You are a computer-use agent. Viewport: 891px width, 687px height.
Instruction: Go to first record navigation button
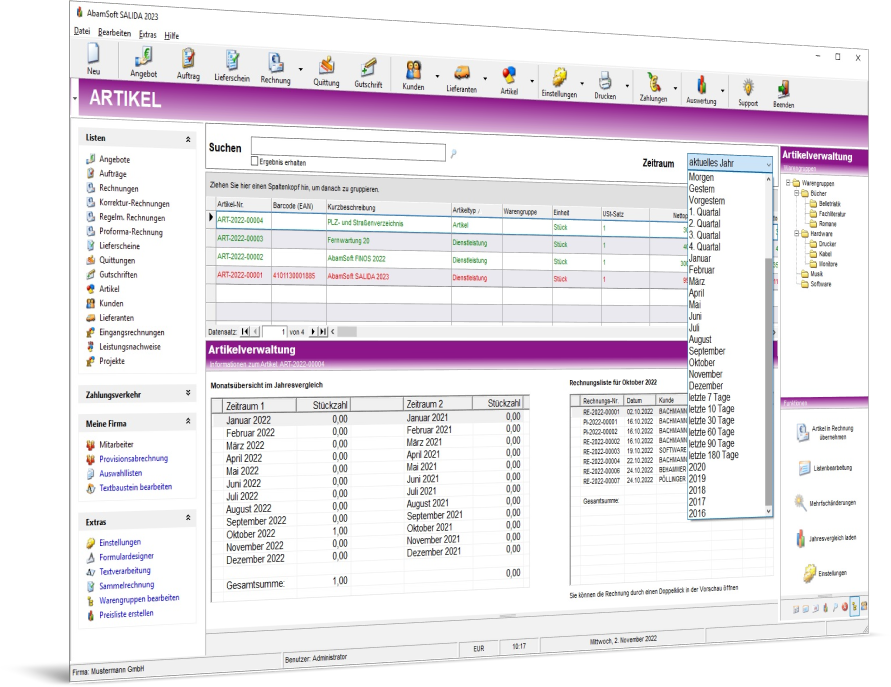coord(245,331)
